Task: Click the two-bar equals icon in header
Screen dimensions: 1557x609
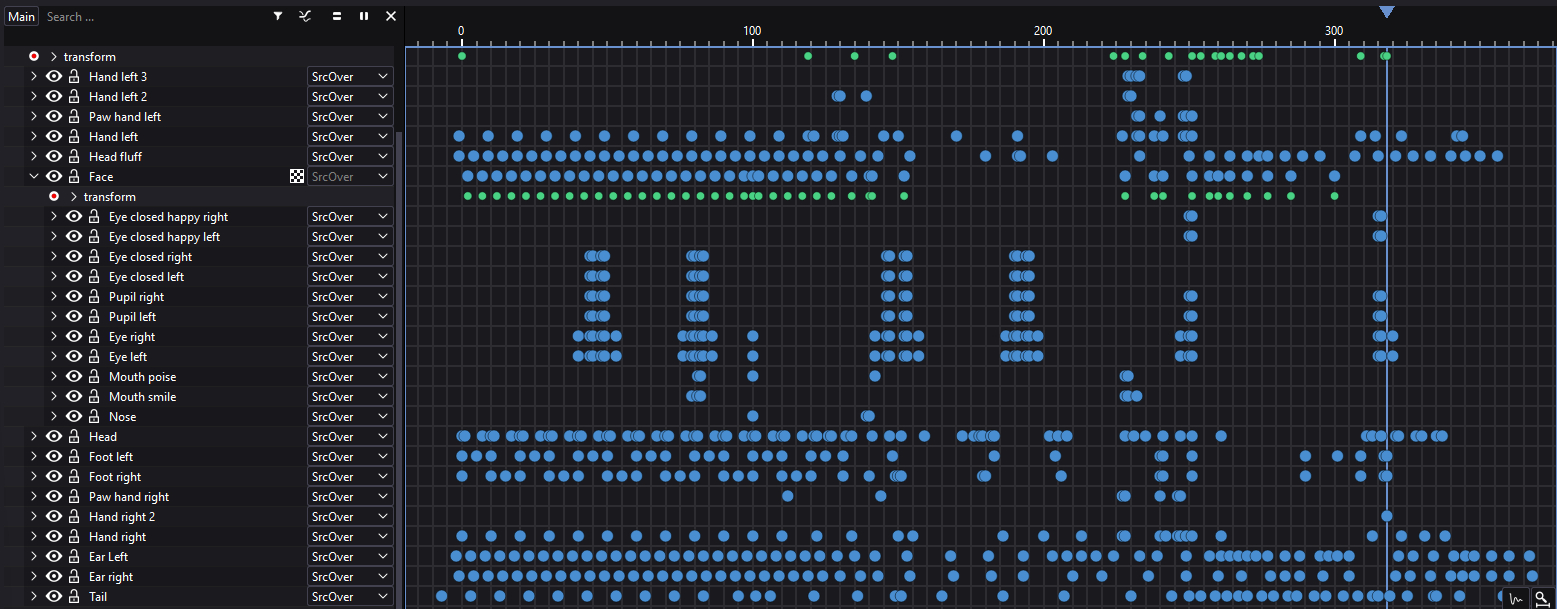Action: (x=337, y=16)
